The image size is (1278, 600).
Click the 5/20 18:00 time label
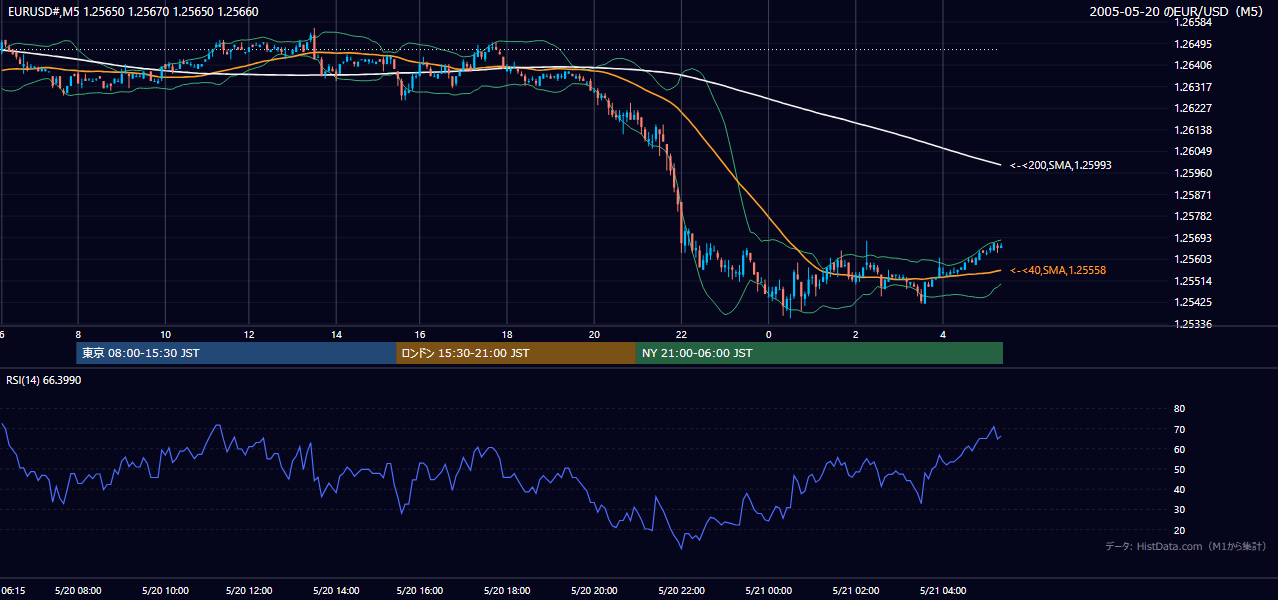(x=507, y=591)
